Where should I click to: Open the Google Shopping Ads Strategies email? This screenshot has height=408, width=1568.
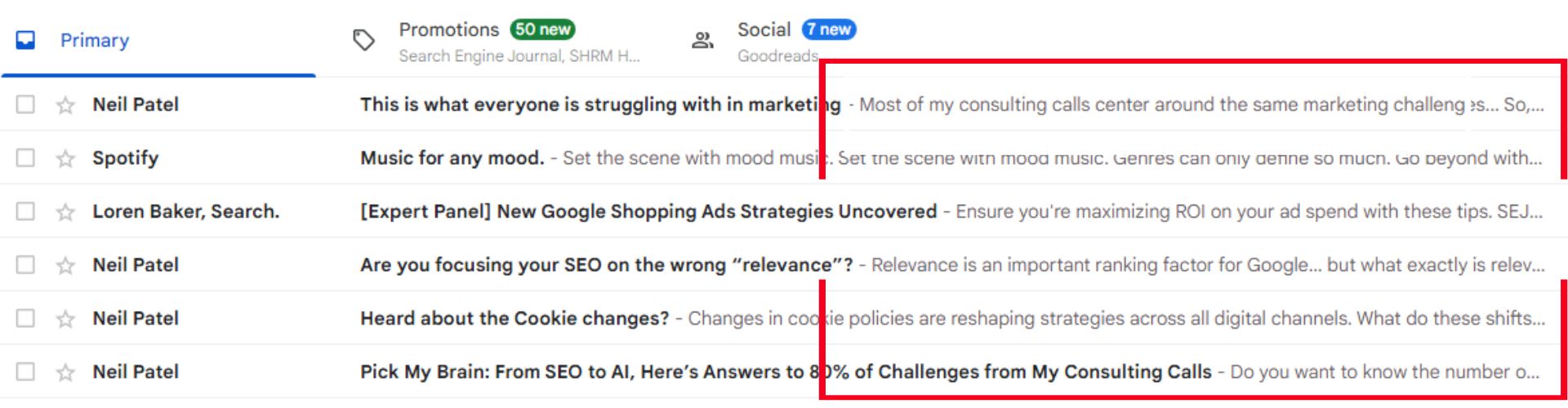pos(784,211)
